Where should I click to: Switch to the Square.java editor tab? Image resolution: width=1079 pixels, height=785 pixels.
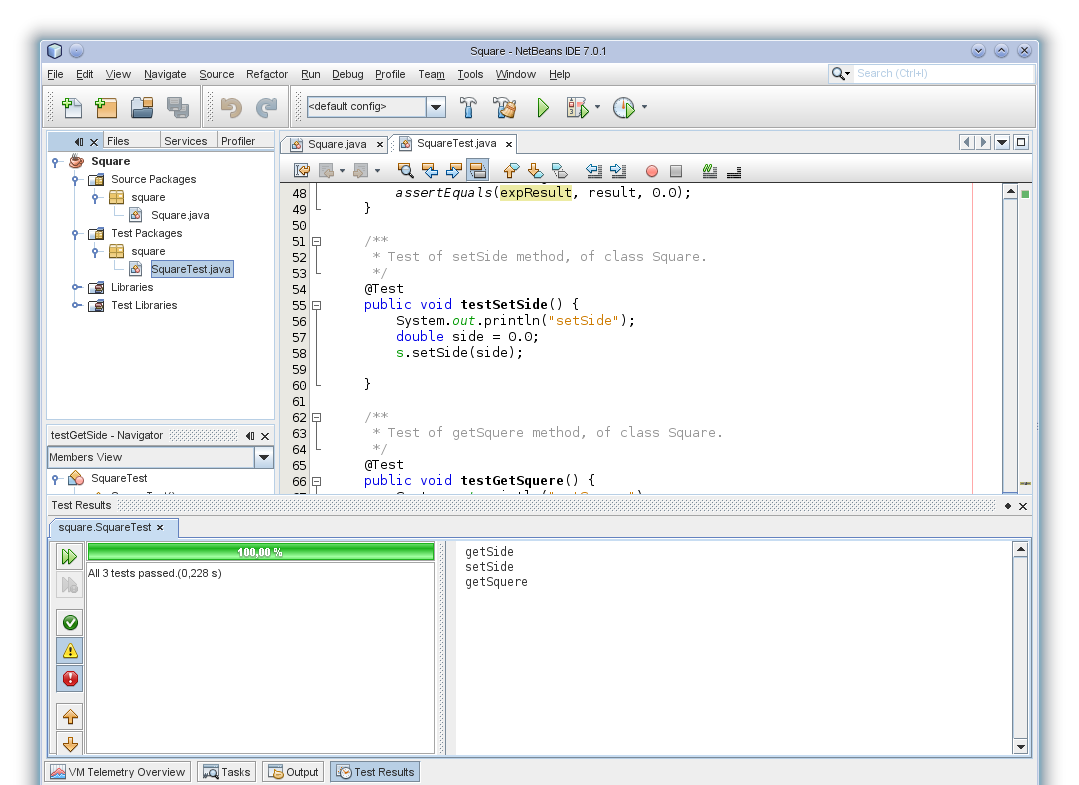[x=337, y=144]
